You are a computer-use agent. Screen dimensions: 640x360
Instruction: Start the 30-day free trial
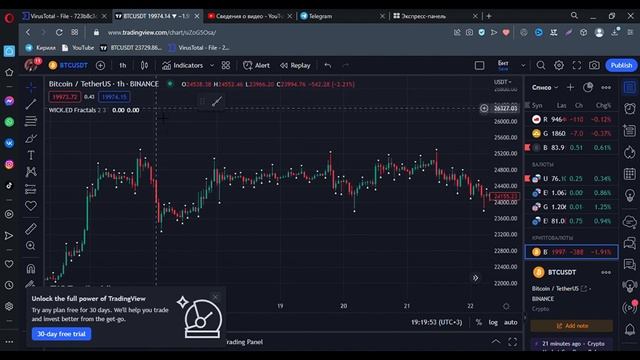pyautogui.click(x=62, y=334)
